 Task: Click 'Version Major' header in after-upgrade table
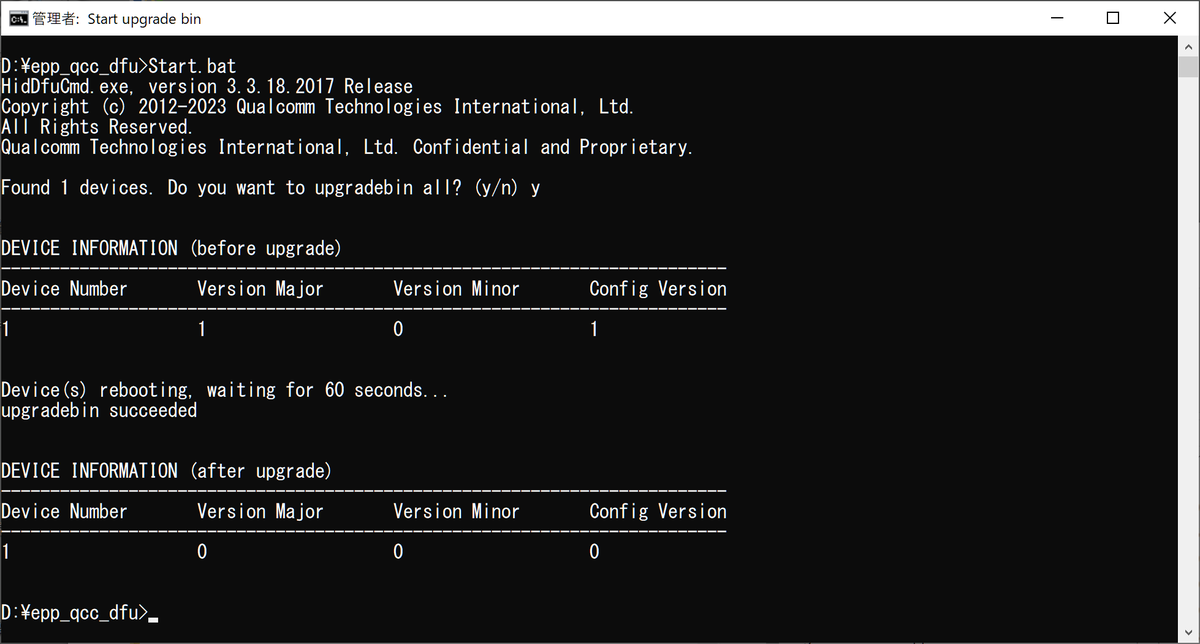pos(260,512)
